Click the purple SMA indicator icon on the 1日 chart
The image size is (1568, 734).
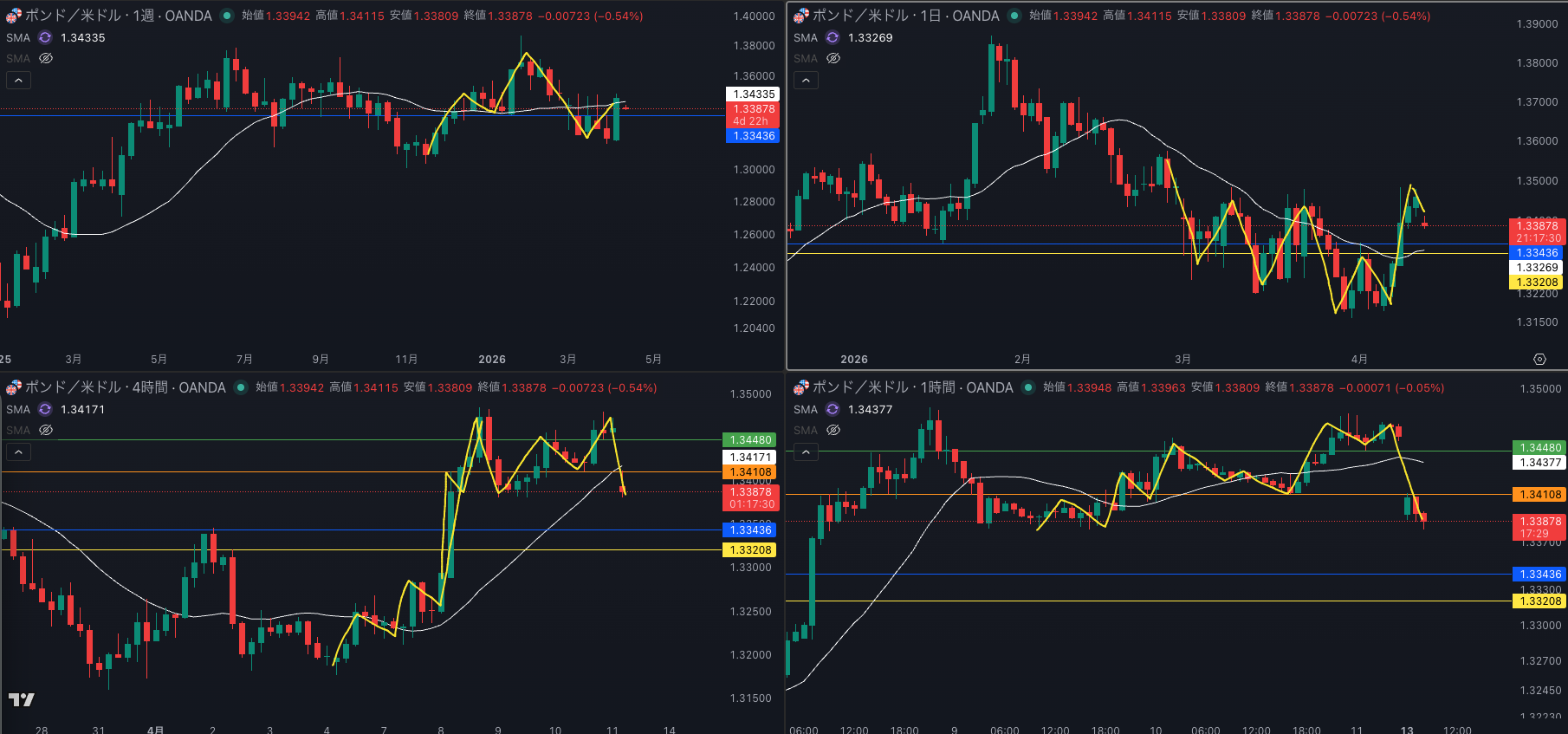pos(833,37)
